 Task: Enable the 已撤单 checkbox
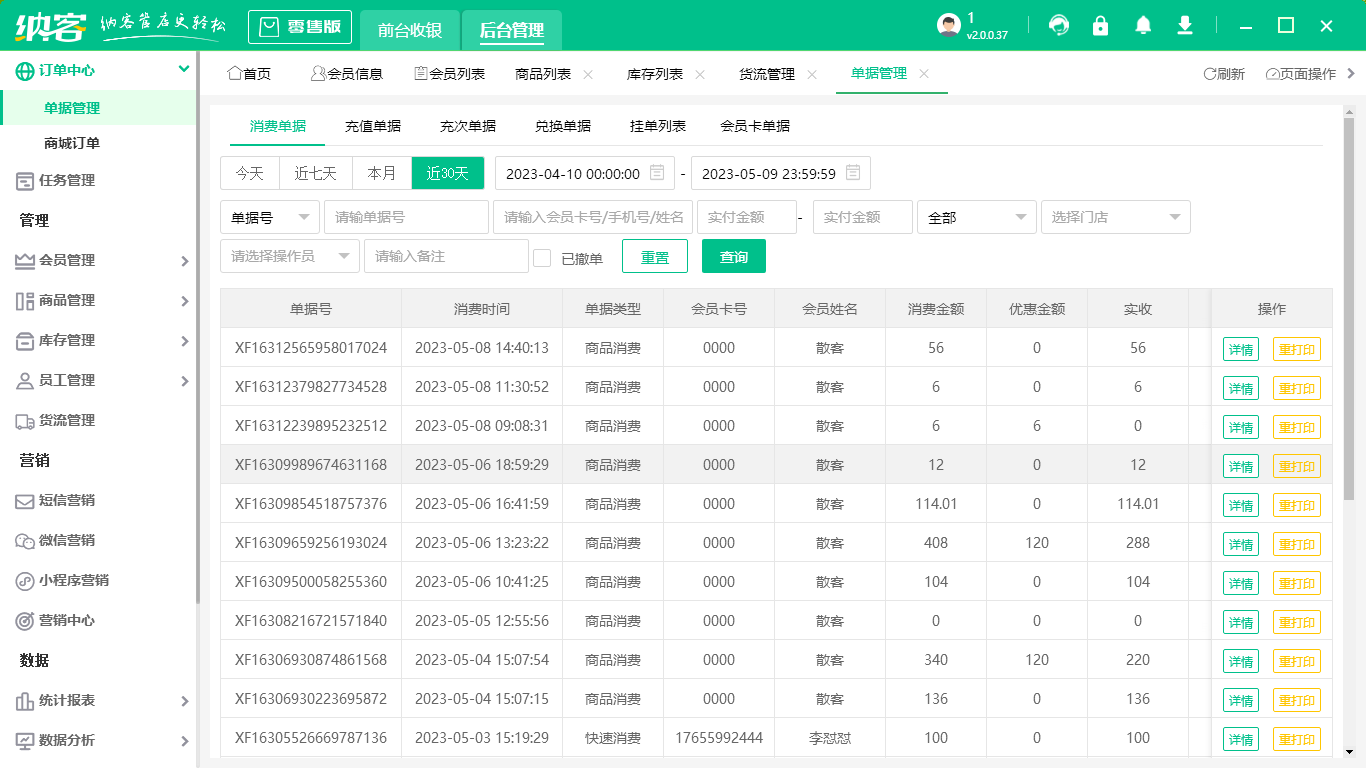[x=542, y=256]
